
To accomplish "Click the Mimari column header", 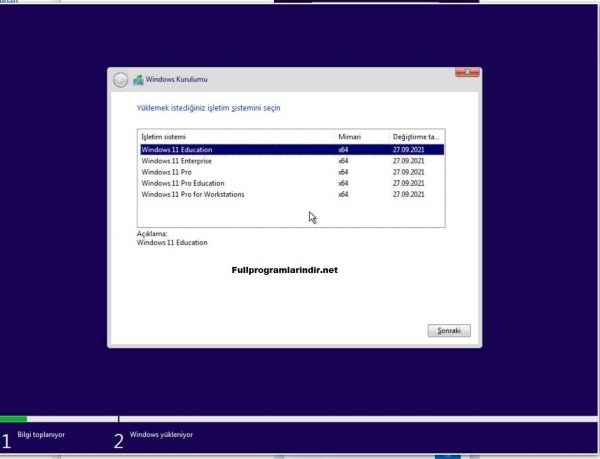I will [349, 136].
